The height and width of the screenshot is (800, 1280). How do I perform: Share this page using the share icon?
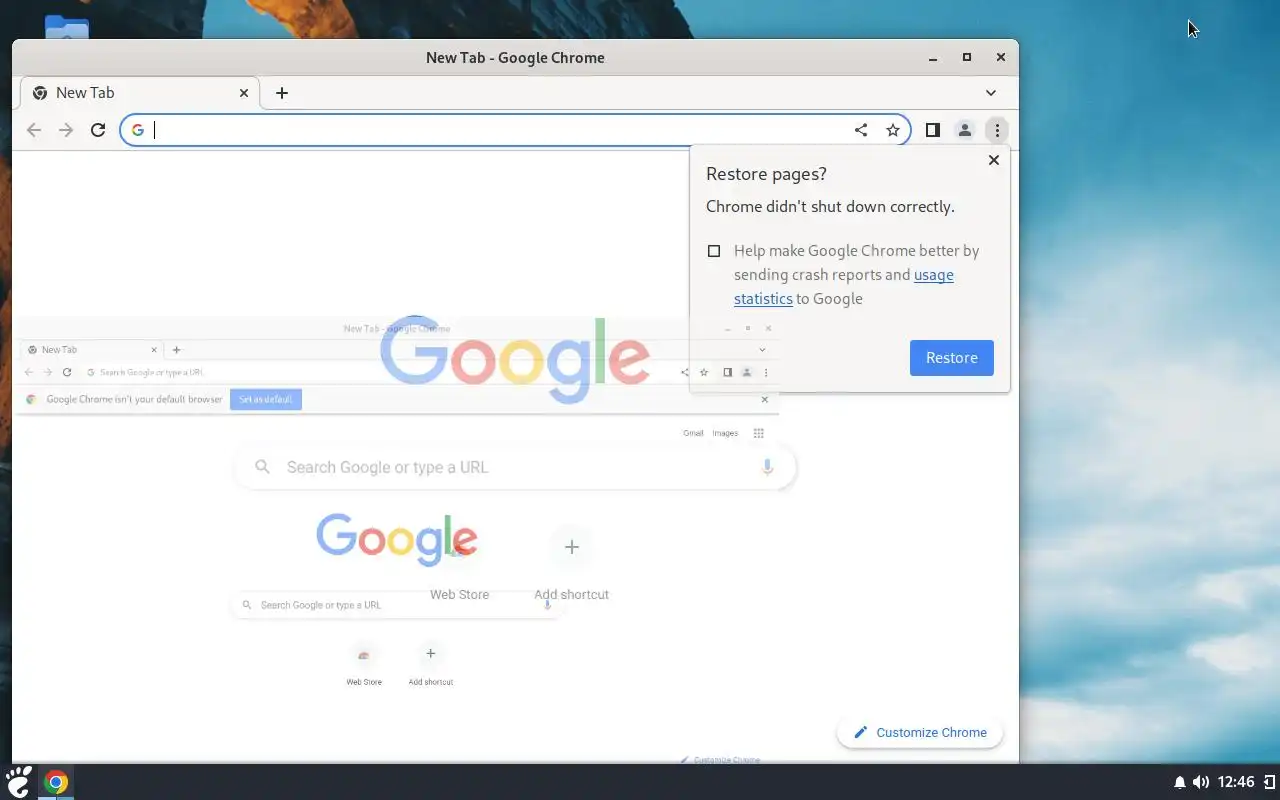point(861,130)
